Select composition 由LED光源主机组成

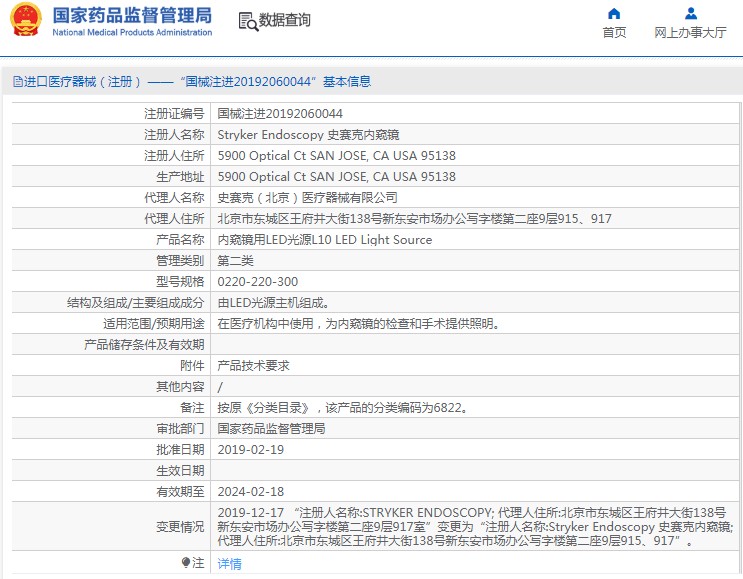[273, 302]
